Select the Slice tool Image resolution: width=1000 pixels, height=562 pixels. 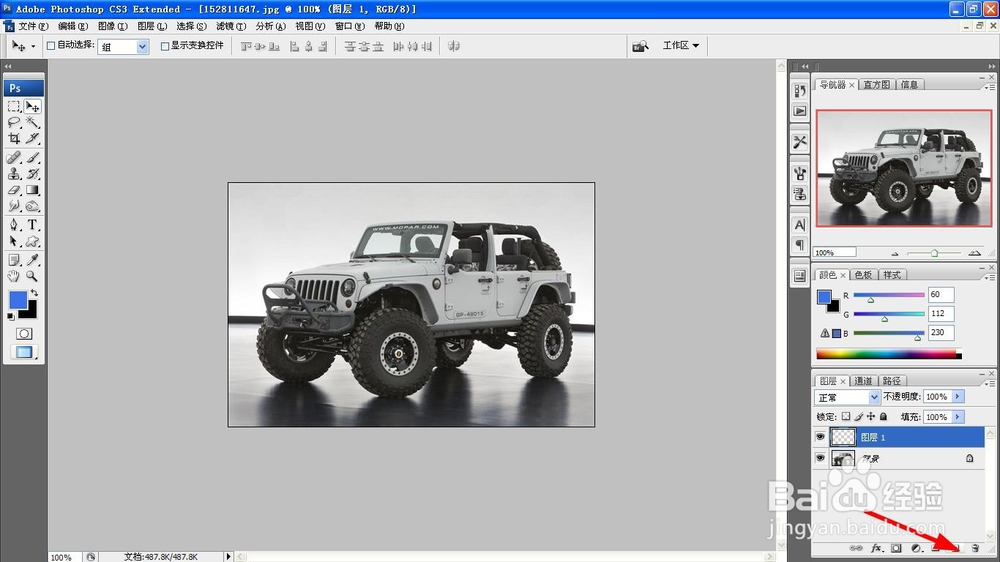33,138
